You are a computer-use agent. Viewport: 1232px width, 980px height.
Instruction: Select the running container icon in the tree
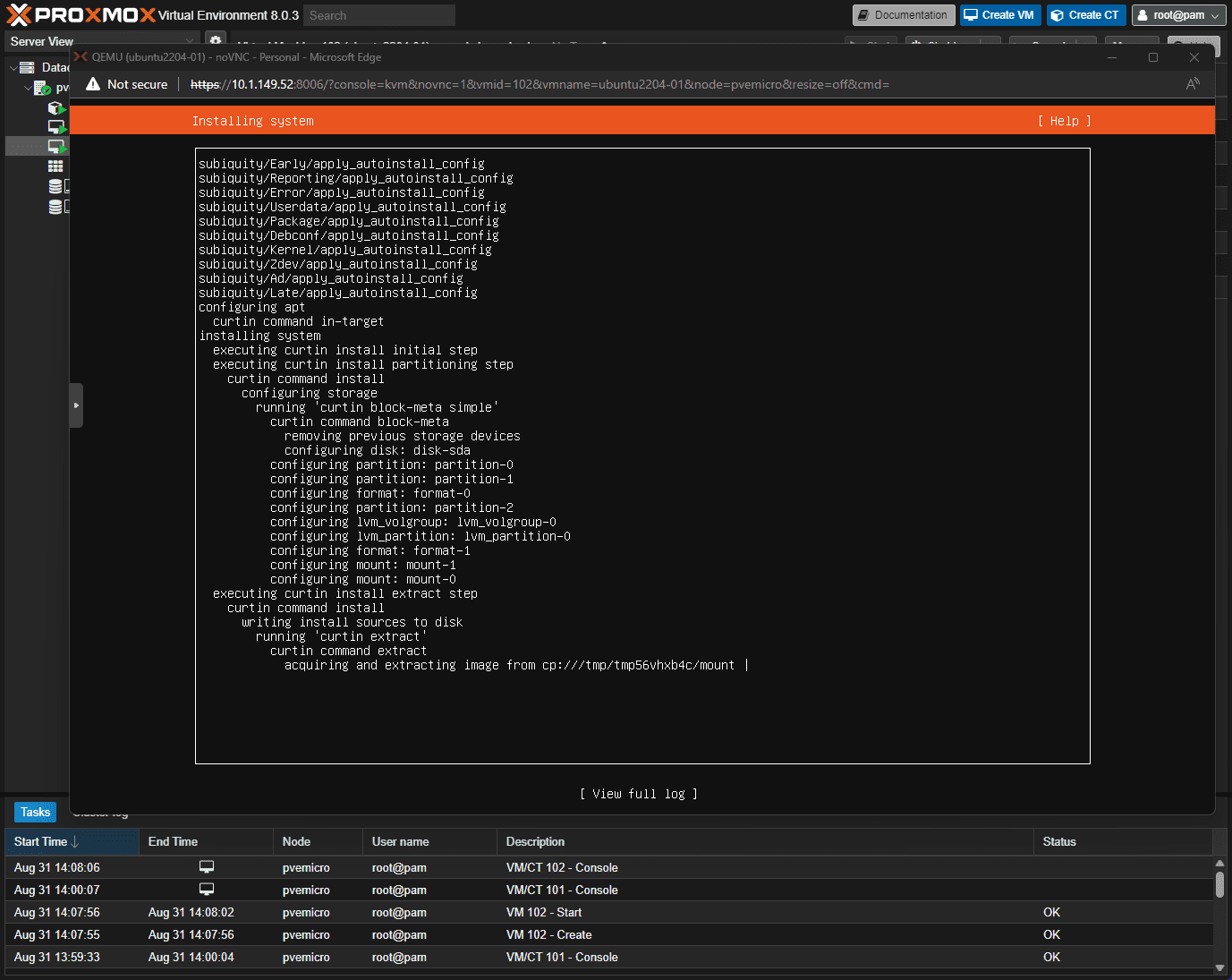(55, 108)
